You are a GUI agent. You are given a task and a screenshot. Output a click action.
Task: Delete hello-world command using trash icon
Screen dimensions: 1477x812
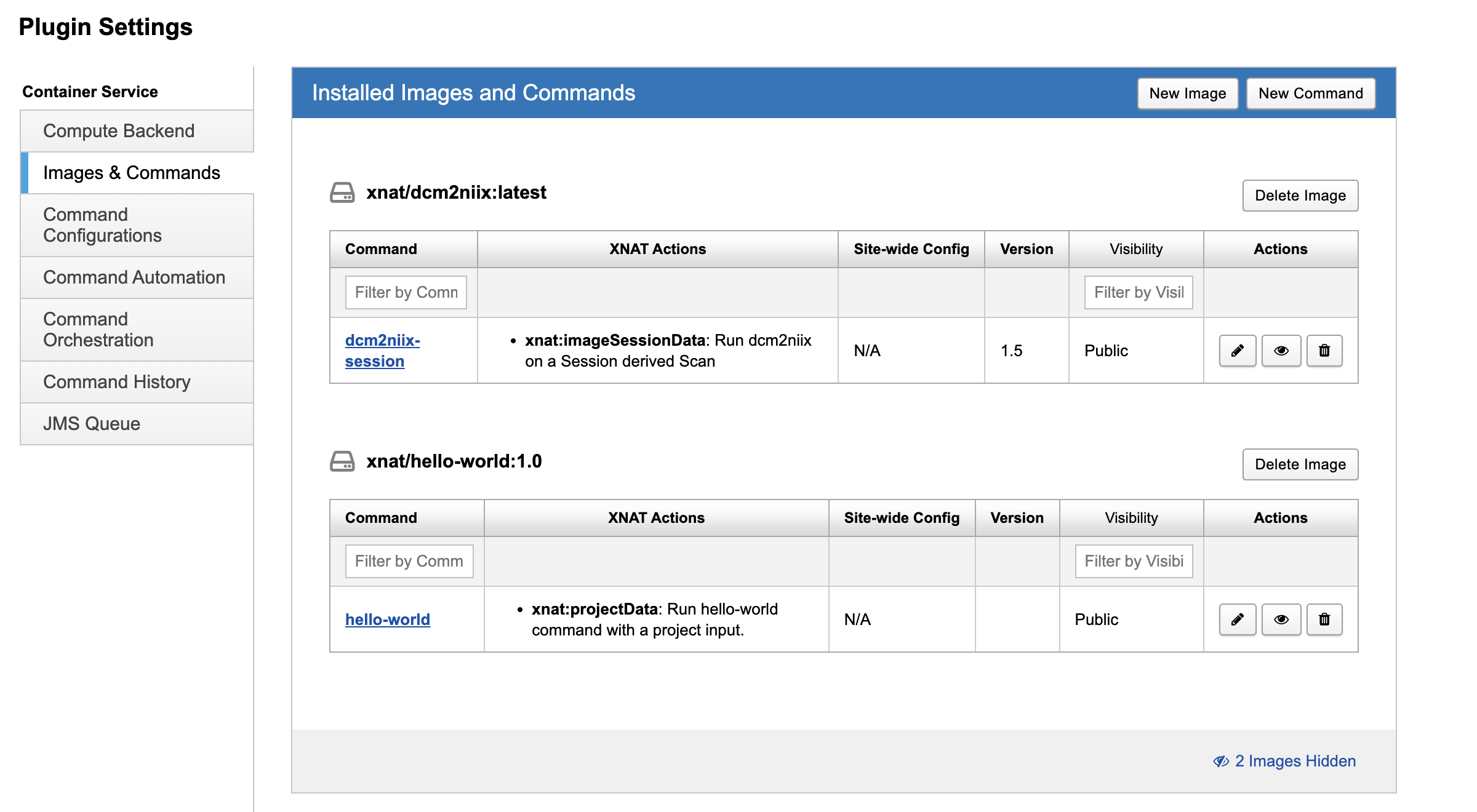tap(1324, 619)
